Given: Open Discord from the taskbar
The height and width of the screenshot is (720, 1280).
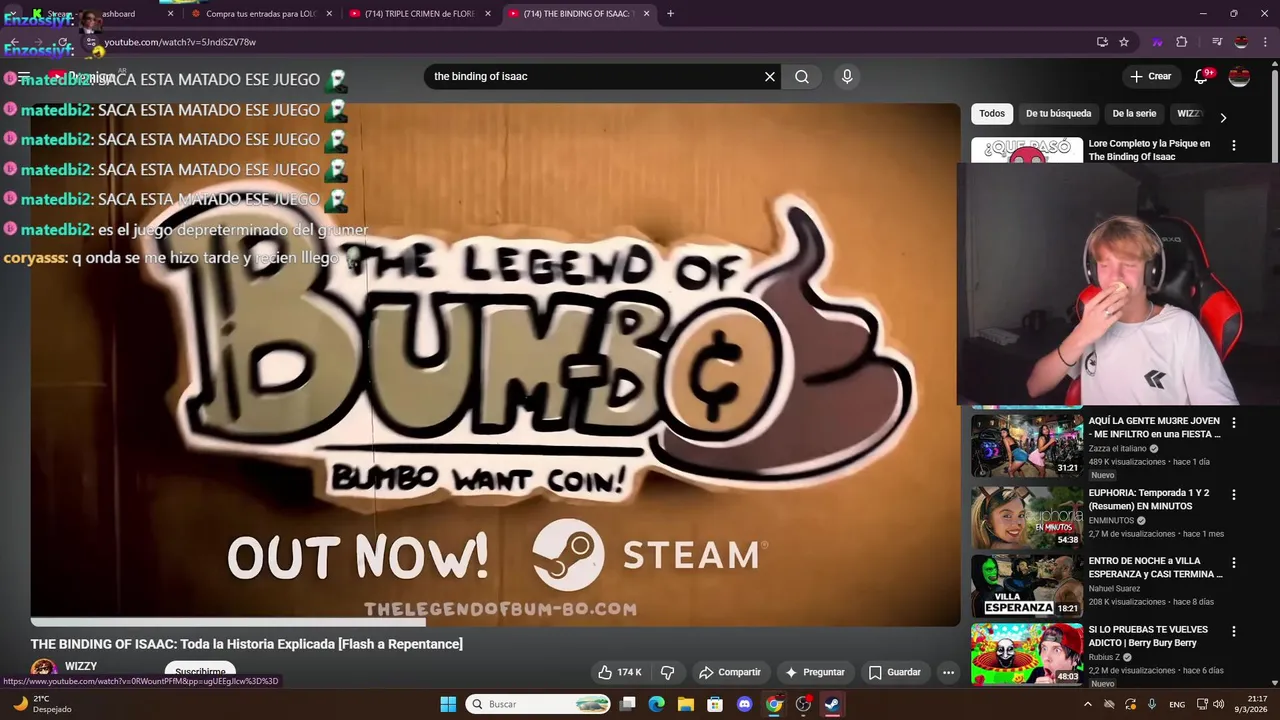Looking at the screenshot, I should tap(744, 704).
